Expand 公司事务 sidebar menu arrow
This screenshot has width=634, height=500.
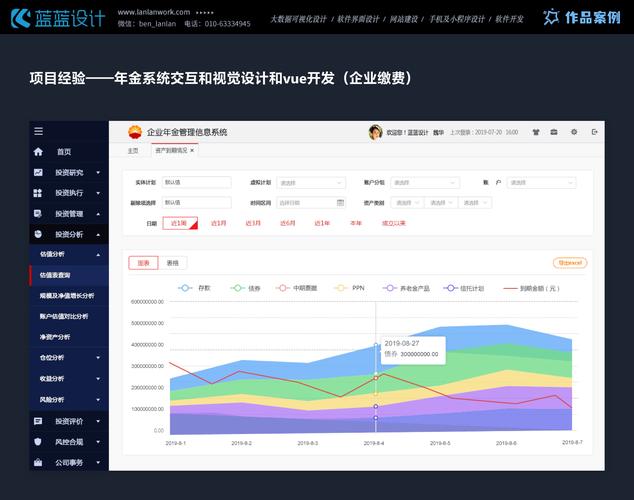pos(98,462)
